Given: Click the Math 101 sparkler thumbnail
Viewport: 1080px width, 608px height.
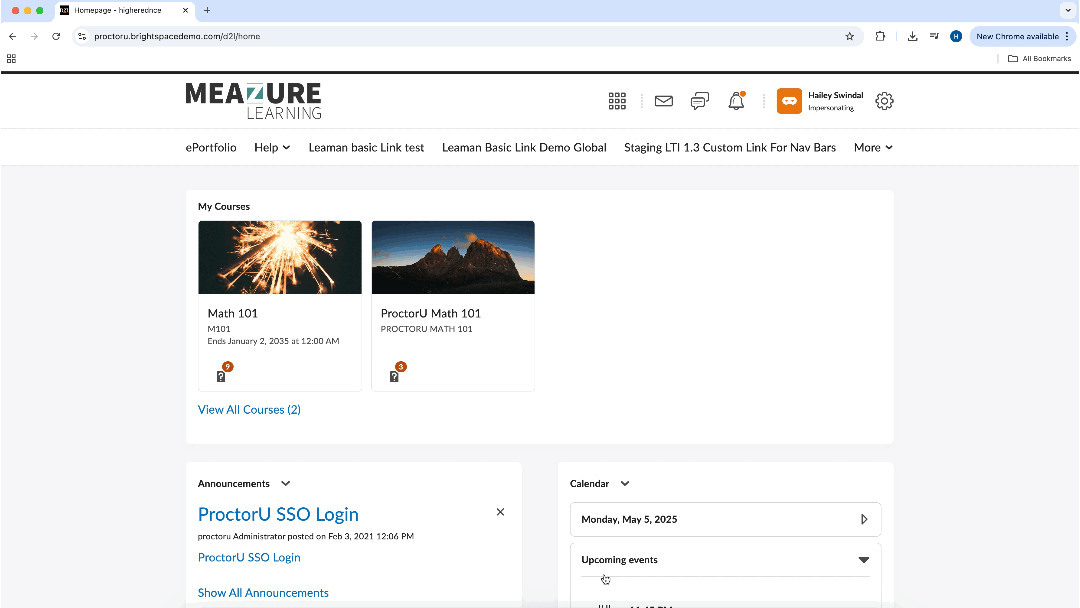Looking at the screenshot, I should click(280, 258).
